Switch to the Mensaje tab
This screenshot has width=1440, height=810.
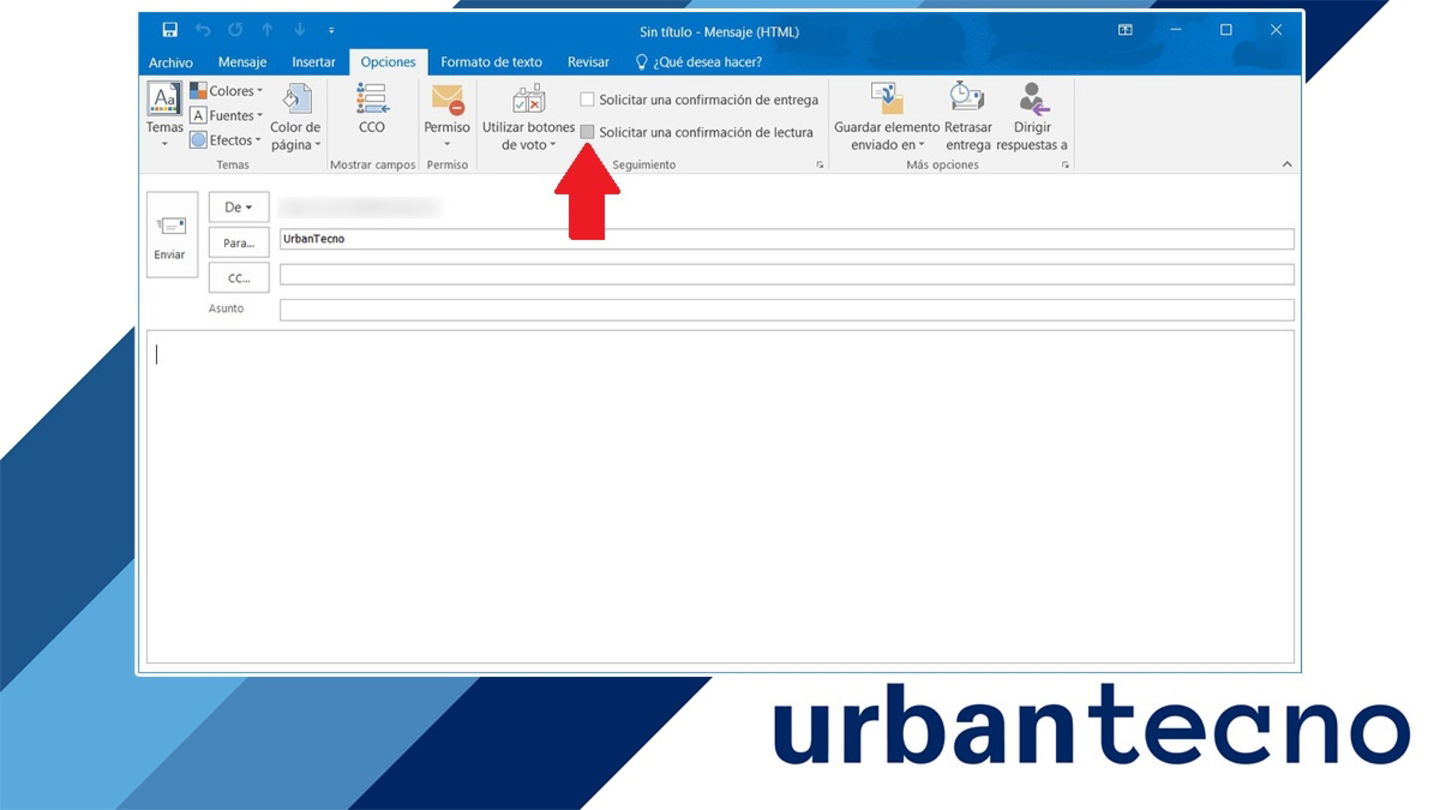pyautogui.click(x=242, y=62)
